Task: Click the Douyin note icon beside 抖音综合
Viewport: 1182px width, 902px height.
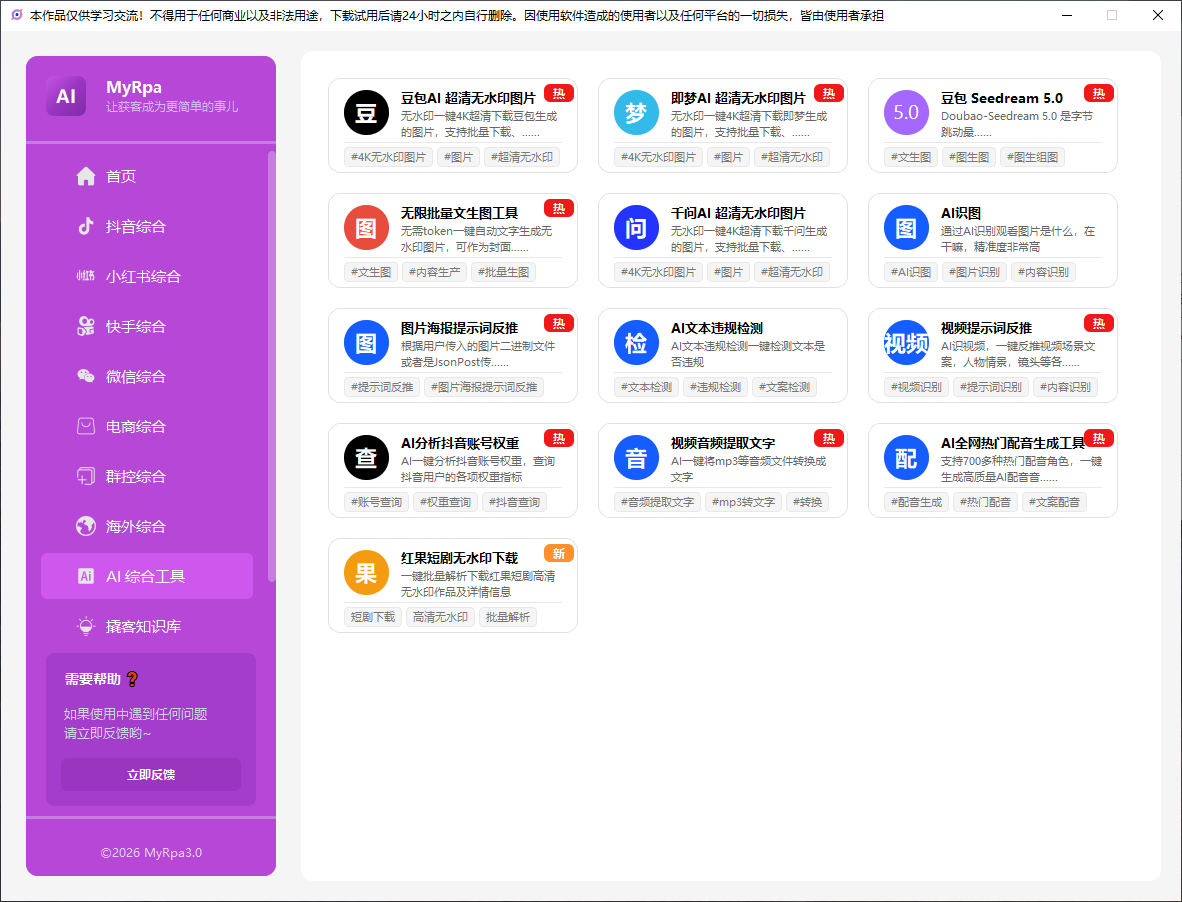Action: (x=86, y=226)
